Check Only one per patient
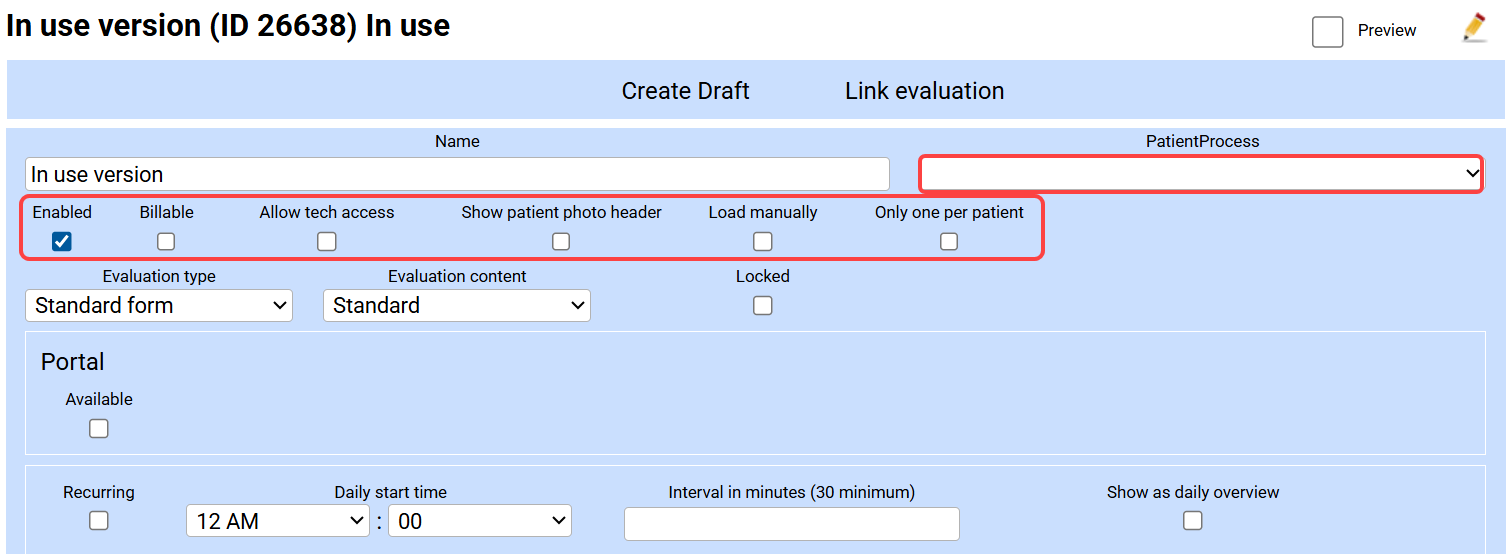 tap(949, 241)
